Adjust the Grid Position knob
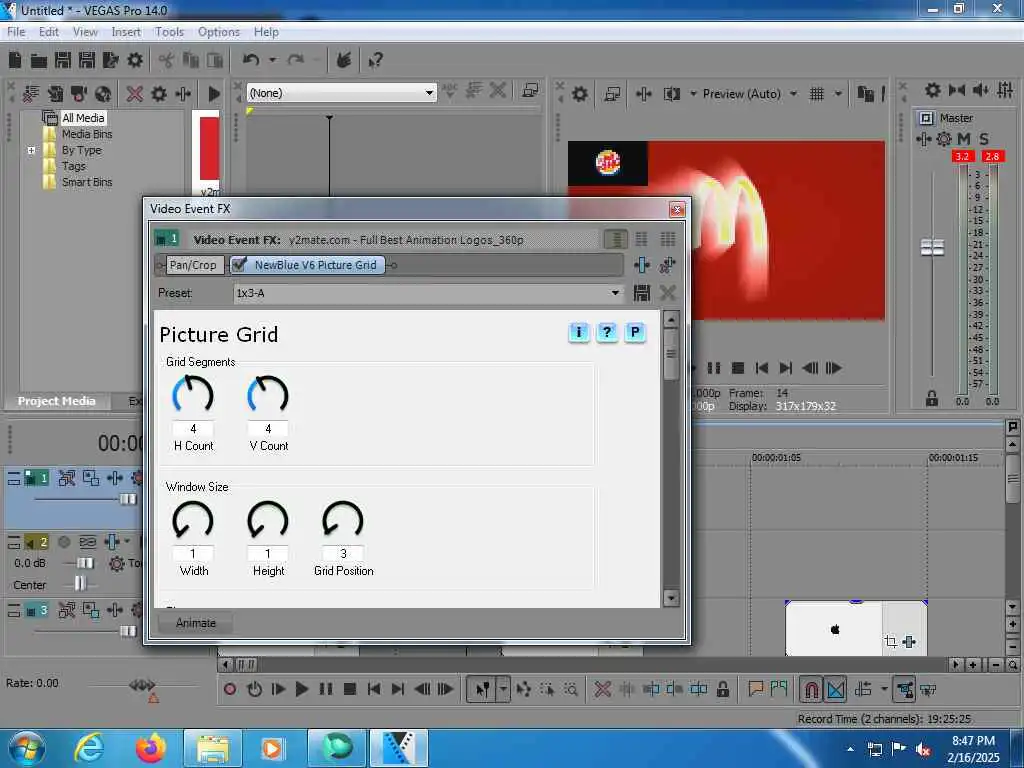Screen dimensions: 1024x768 coord(343,520)
